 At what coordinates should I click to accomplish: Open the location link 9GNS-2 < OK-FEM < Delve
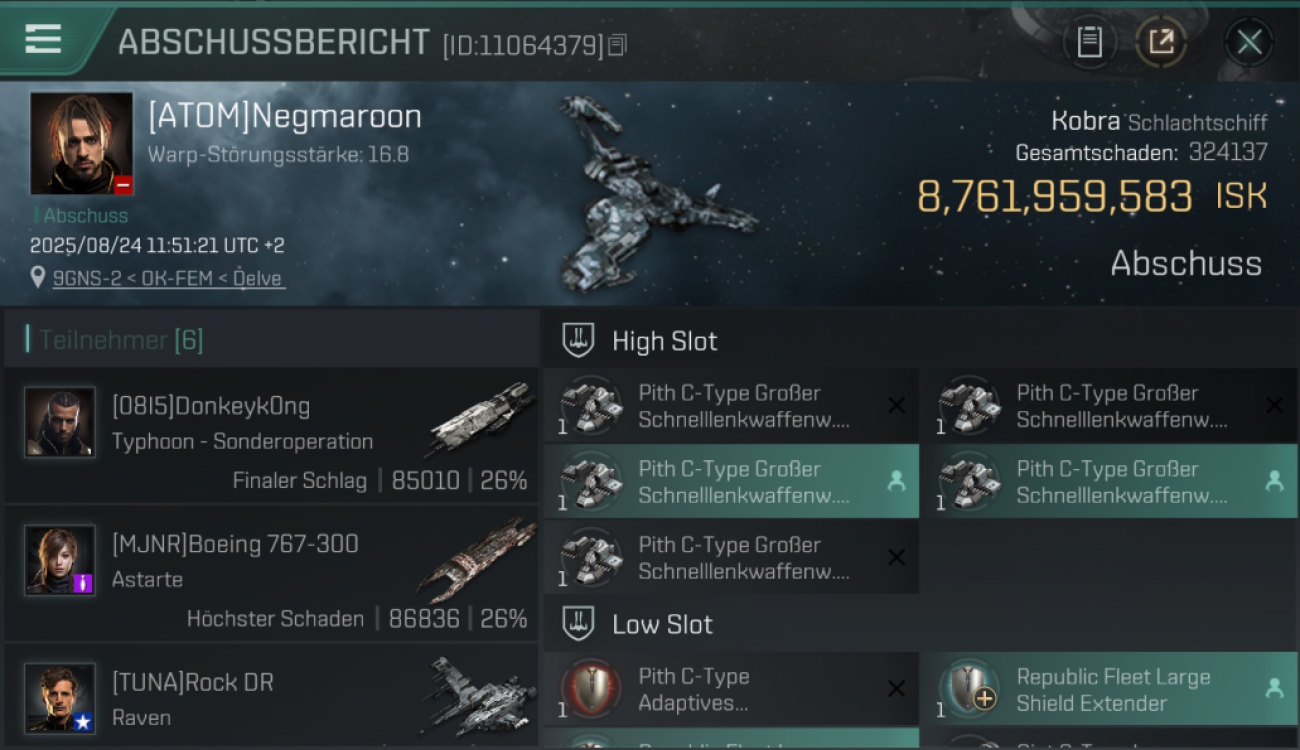click(x=168, y=278)
